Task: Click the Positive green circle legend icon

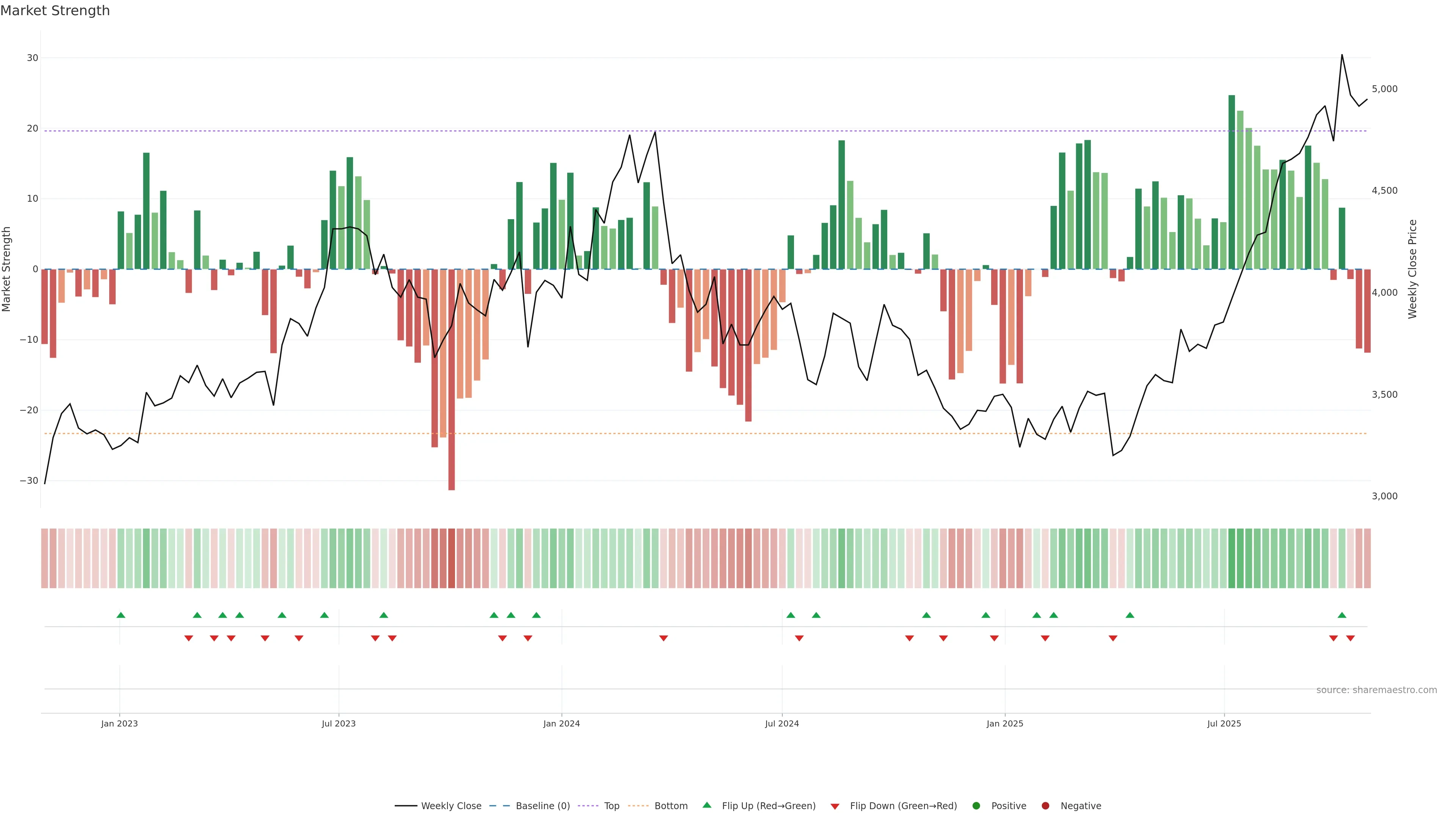Action: click(x=976, y=806)
